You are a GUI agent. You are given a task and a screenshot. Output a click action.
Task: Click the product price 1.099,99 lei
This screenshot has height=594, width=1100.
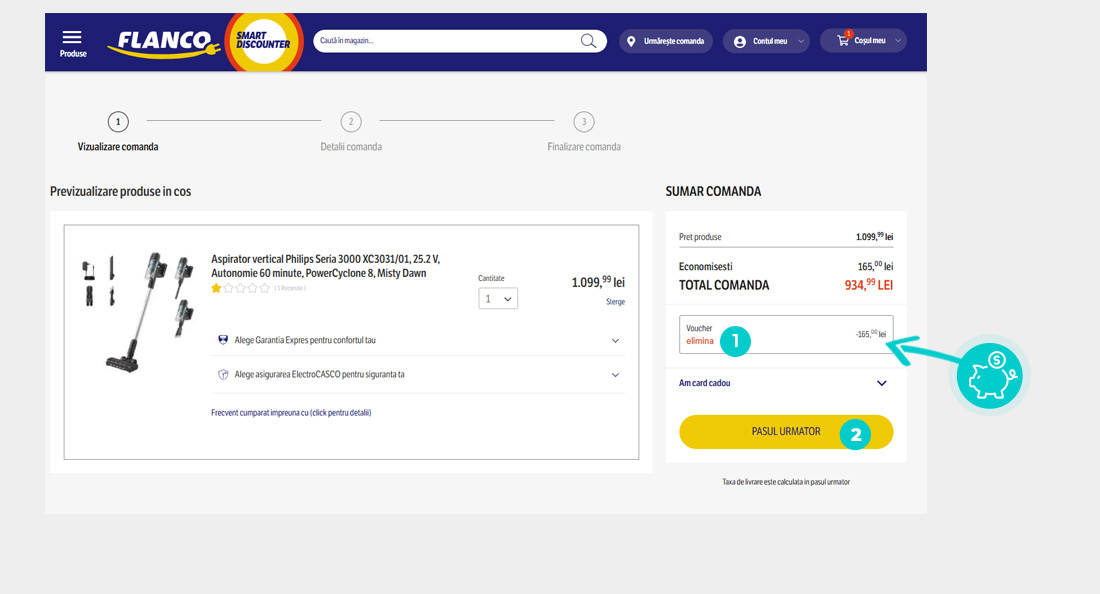(598, 282)
